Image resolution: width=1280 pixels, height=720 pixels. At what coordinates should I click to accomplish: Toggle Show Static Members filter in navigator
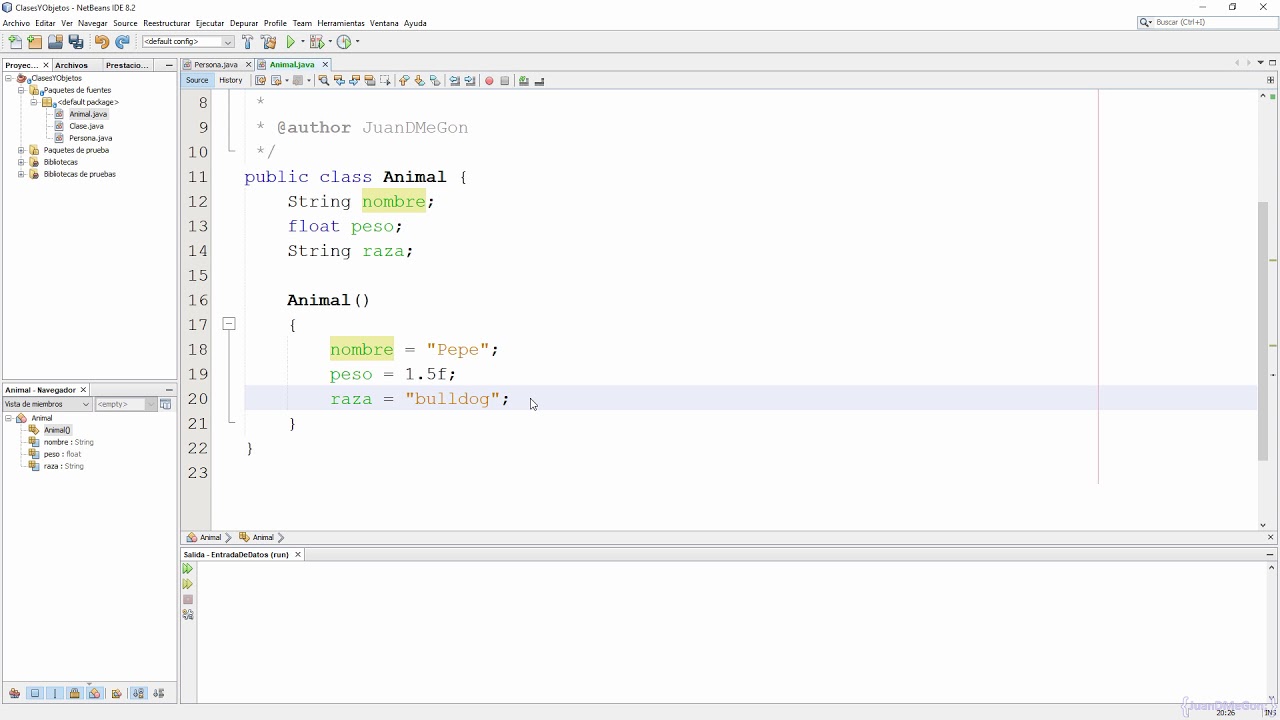55,693
